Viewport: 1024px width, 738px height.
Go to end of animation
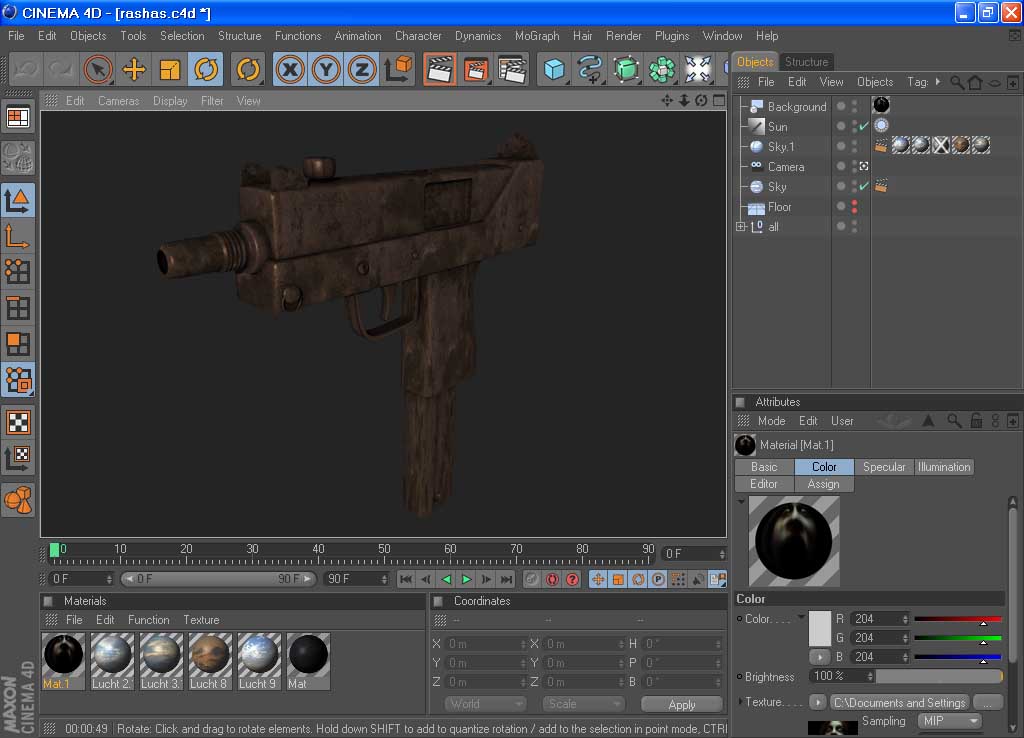(x=506, y=579)
